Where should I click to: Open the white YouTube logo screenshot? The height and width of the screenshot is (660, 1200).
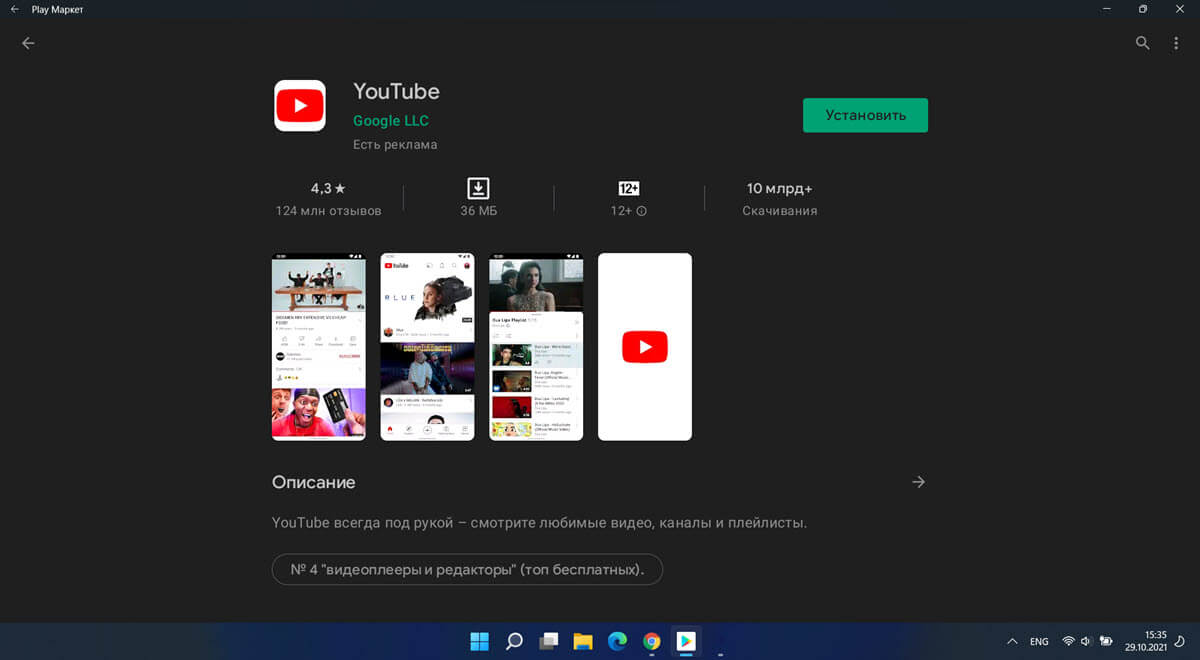pos(645,346)
